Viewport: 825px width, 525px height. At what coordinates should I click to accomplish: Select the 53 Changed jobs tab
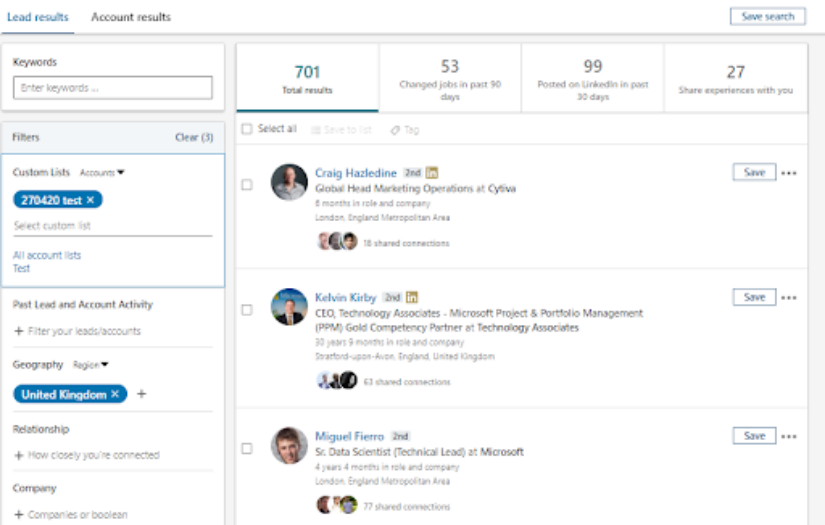[x=450, y=78]
